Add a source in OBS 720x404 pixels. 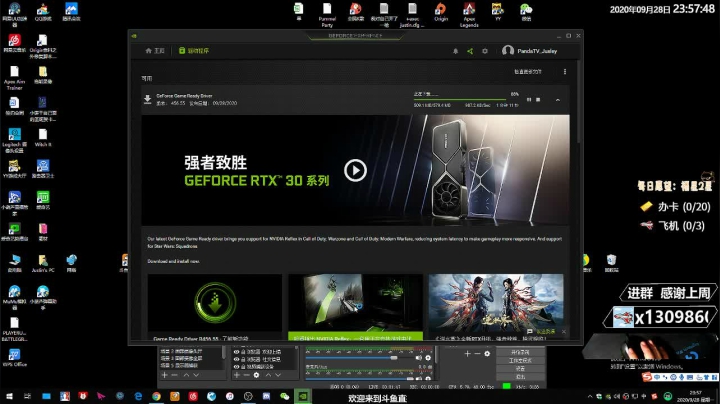pos(236,375)
